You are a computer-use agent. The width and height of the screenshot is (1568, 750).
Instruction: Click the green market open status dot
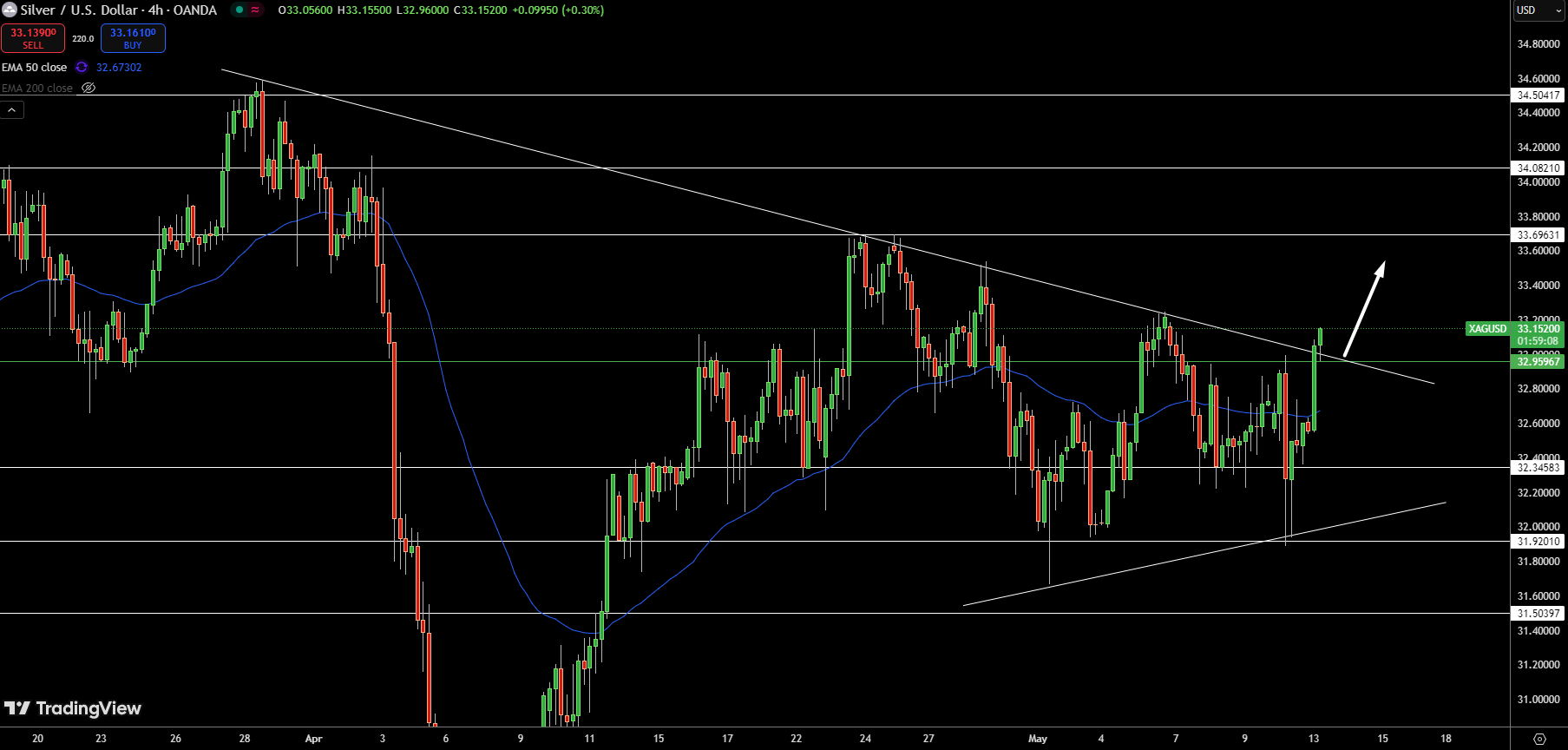[x=239, y=10]
